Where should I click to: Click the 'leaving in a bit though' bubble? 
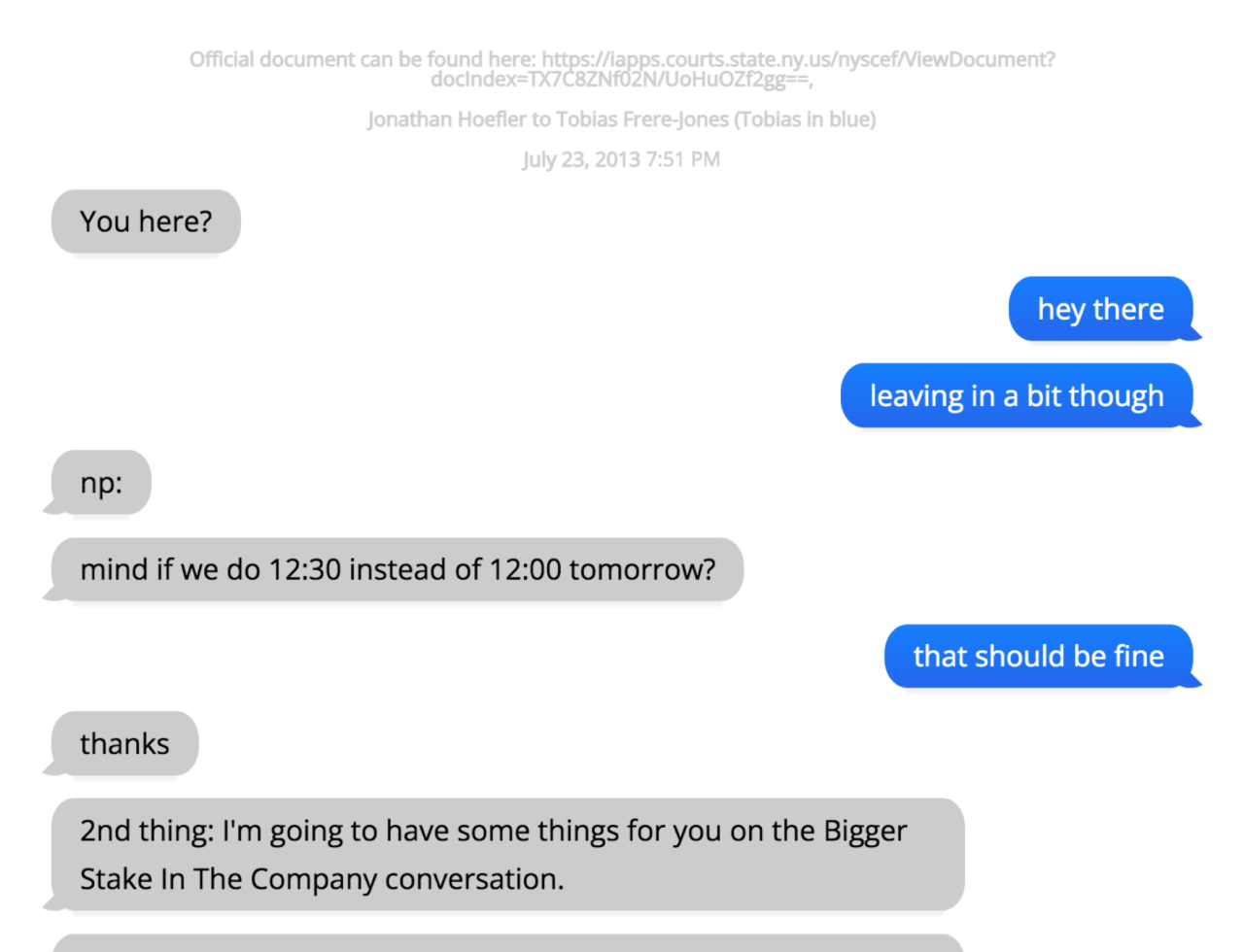pos(1016,395)
